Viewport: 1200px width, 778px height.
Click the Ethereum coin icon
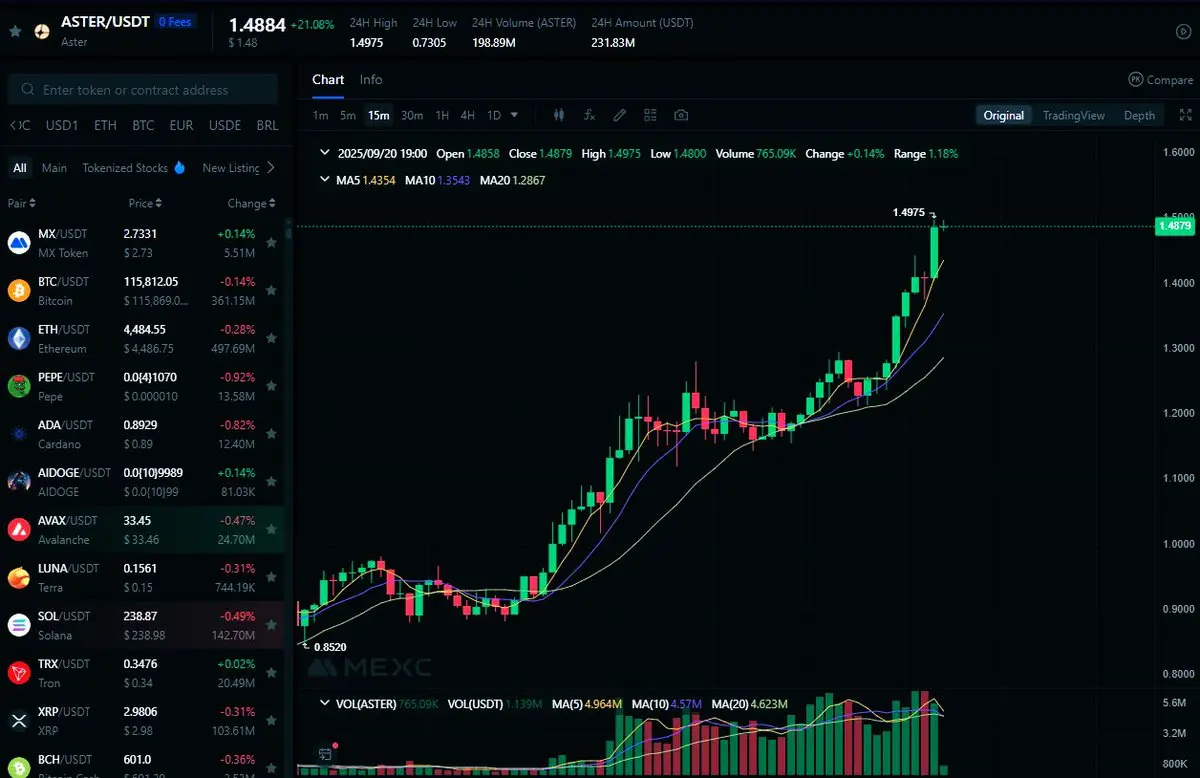point(19,338)
